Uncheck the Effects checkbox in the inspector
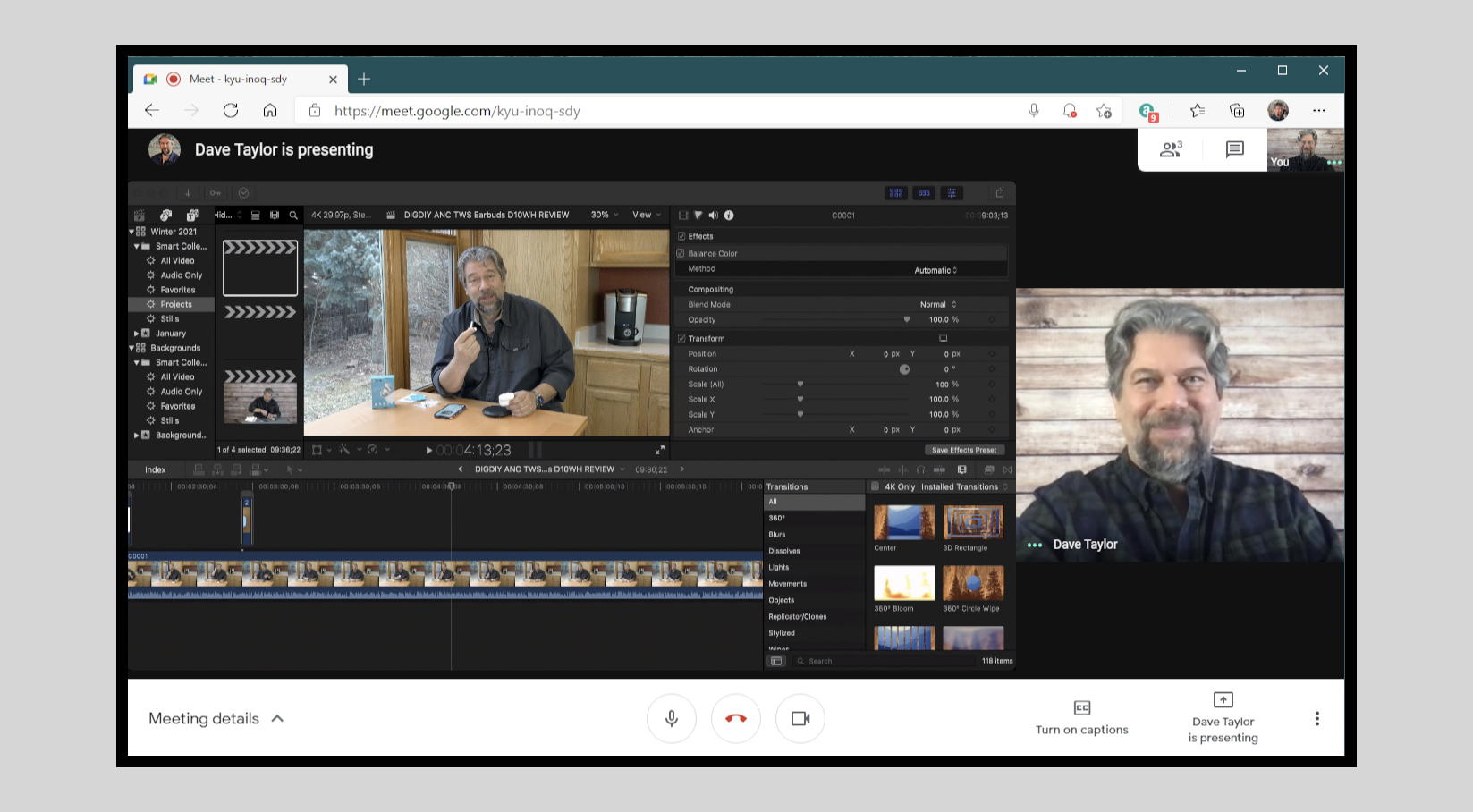Viewport: 1473px width, 812px height. click(682, 235)
